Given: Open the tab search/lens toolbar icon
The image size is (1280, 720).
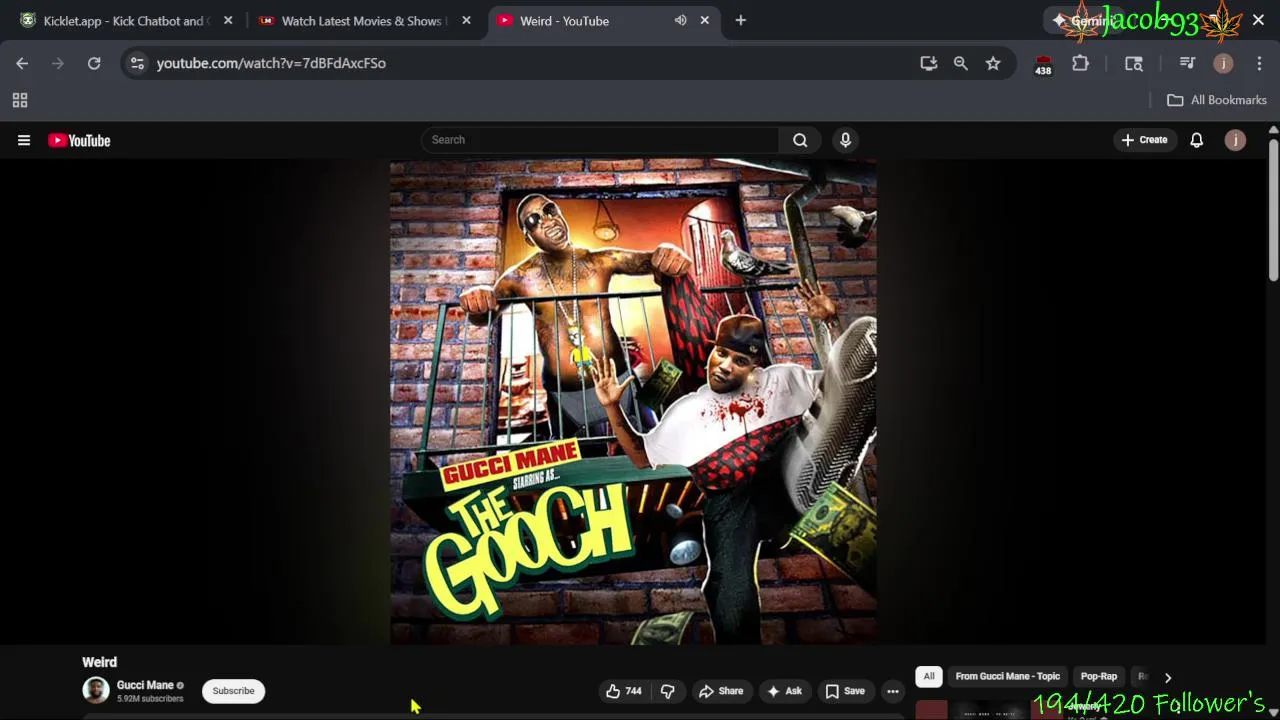Looking at the screenshot, I should click(x=1134, y=63).
